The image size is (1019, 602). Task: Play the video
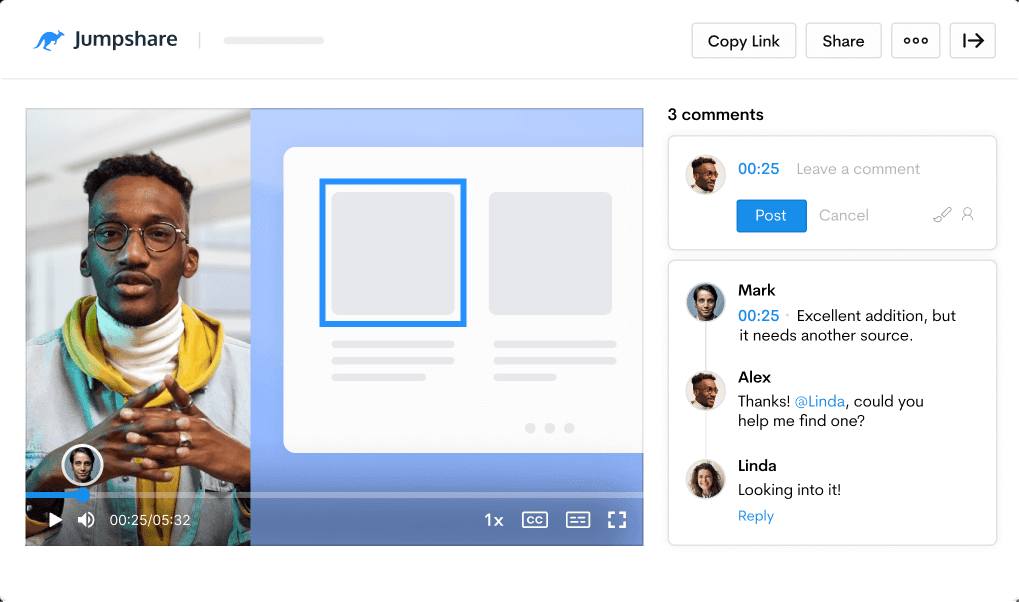[55, 520]
